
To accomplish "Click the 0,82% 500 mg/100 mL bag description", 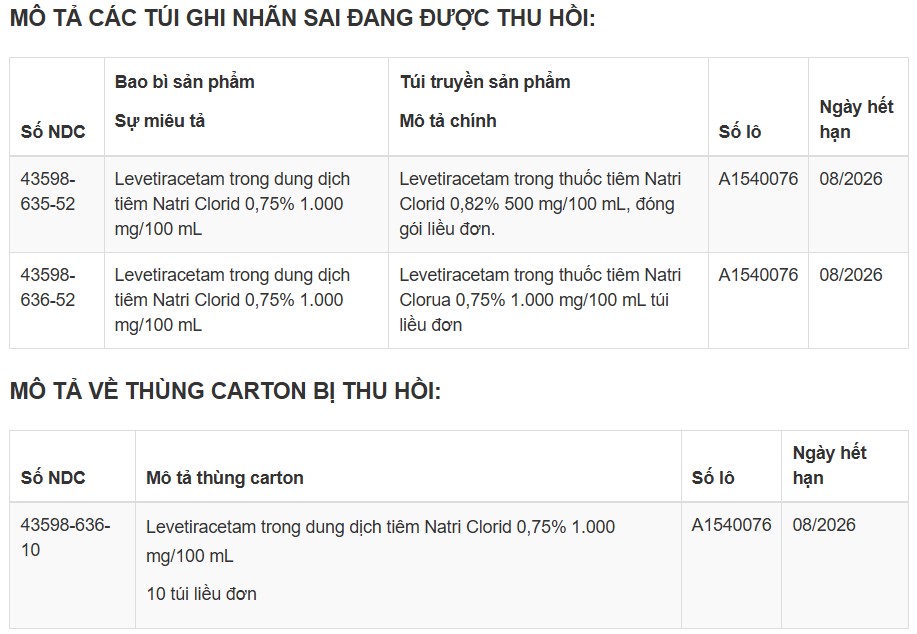I will point(540,204).
